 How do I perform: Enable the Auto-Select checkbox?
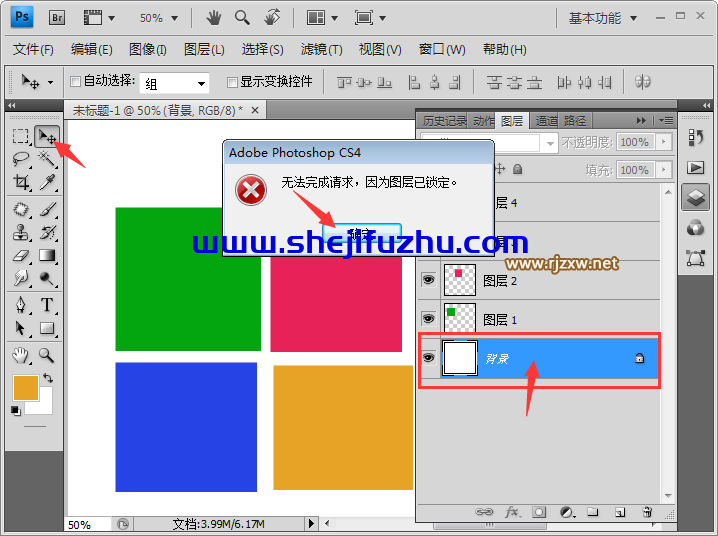coord(76,81)
